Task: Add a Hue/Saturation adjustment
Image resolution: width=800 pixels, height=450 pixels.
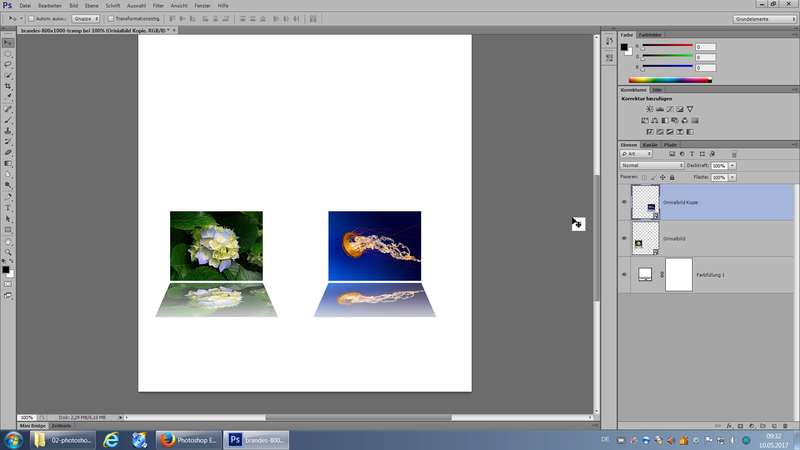Action: (x=645, y=121)
